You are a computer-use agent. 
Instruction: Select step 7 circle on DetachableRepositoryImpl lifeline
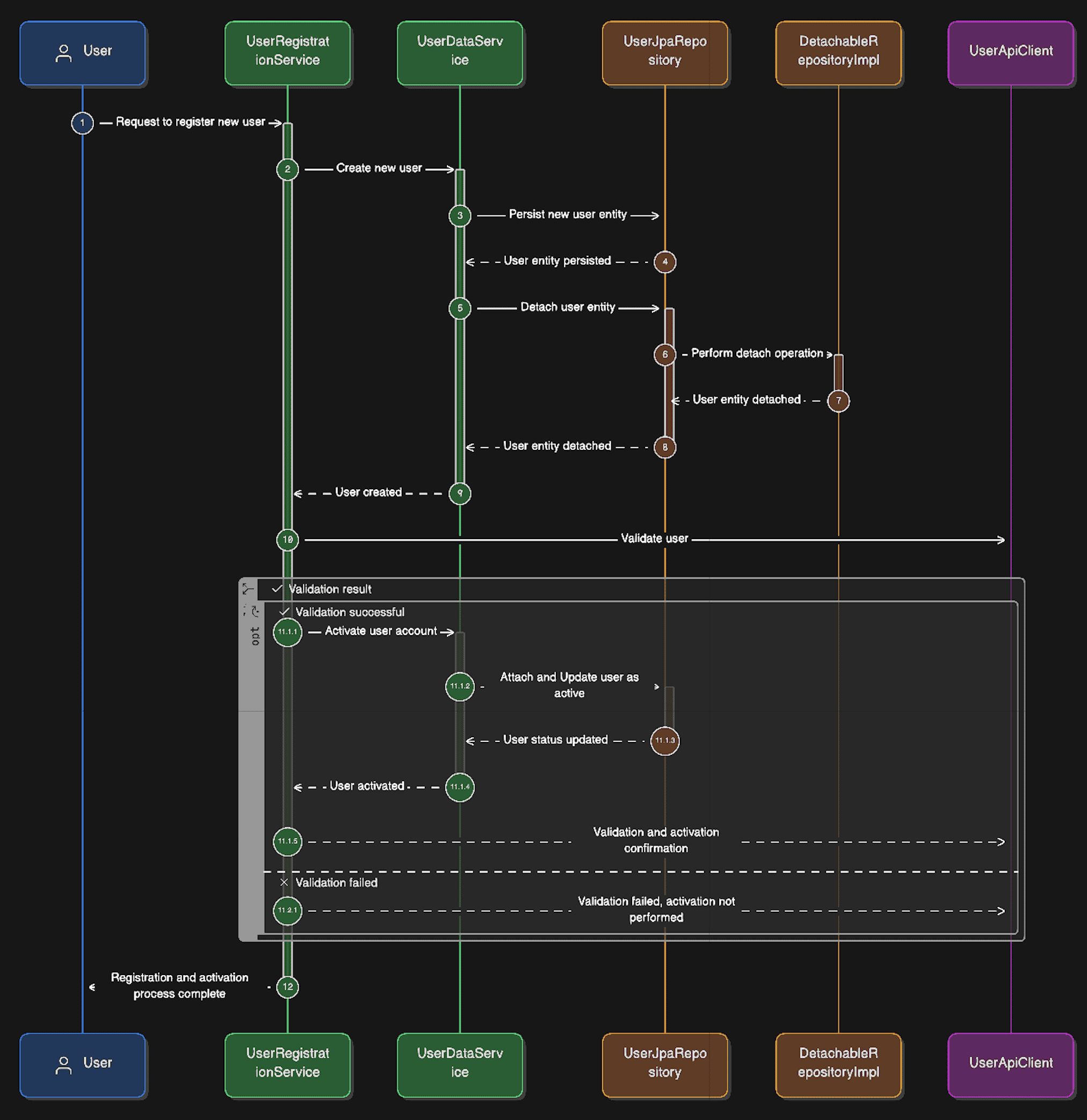(838, 401)
